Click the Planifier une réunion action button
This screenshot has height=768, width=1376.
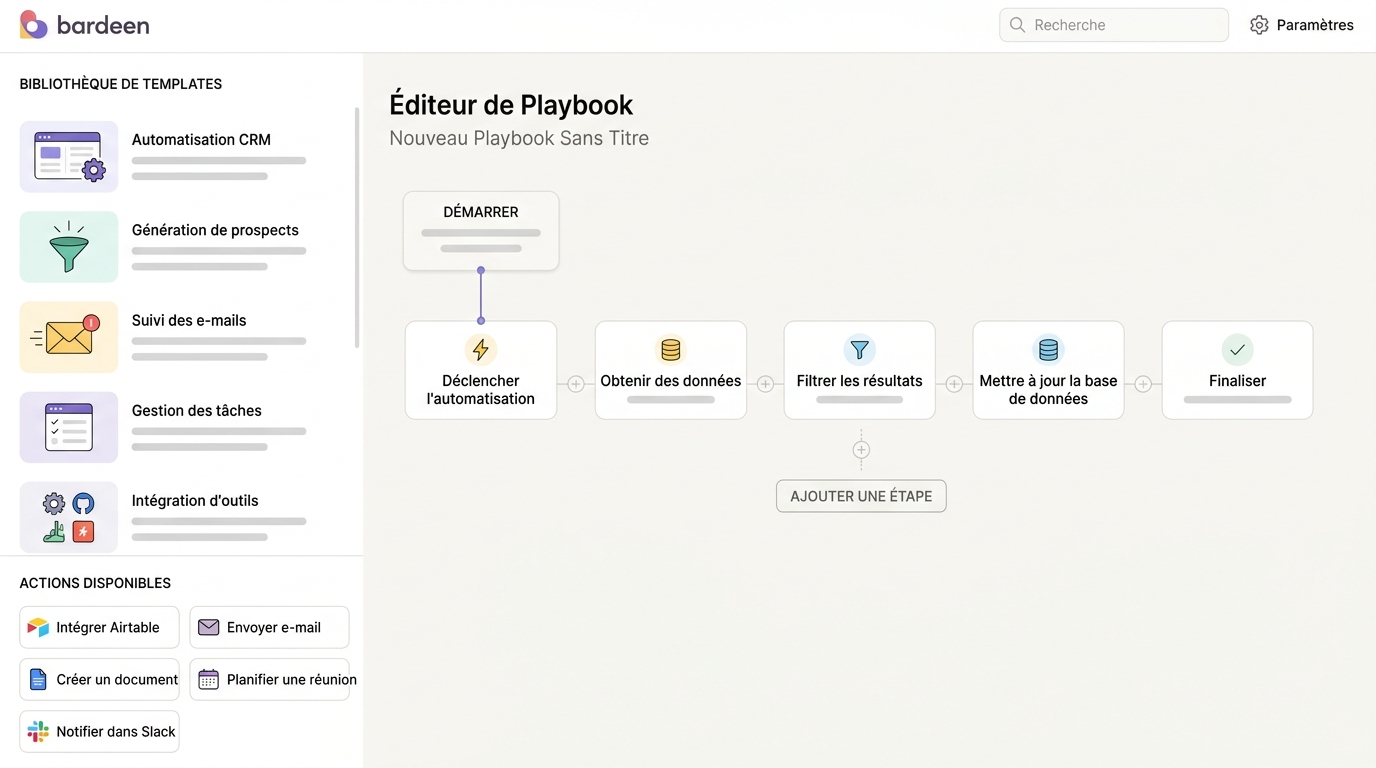click(269, 679)
